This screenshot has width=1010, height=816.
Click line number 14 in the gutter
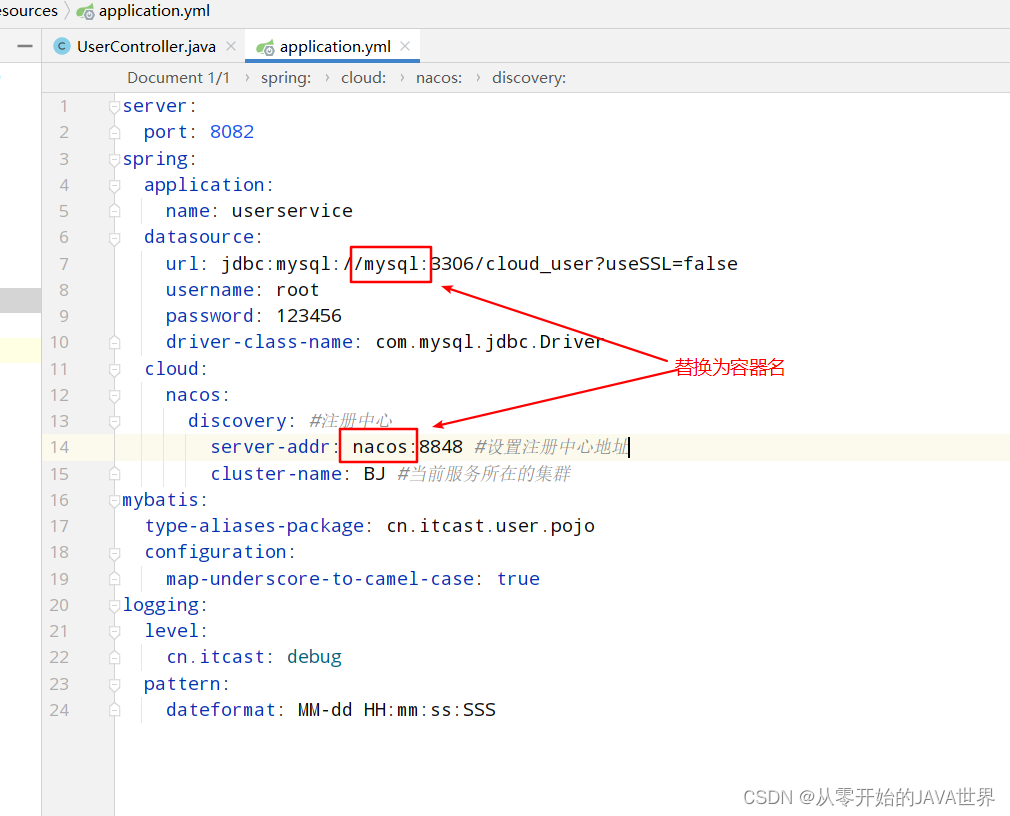tap(59, 447)
